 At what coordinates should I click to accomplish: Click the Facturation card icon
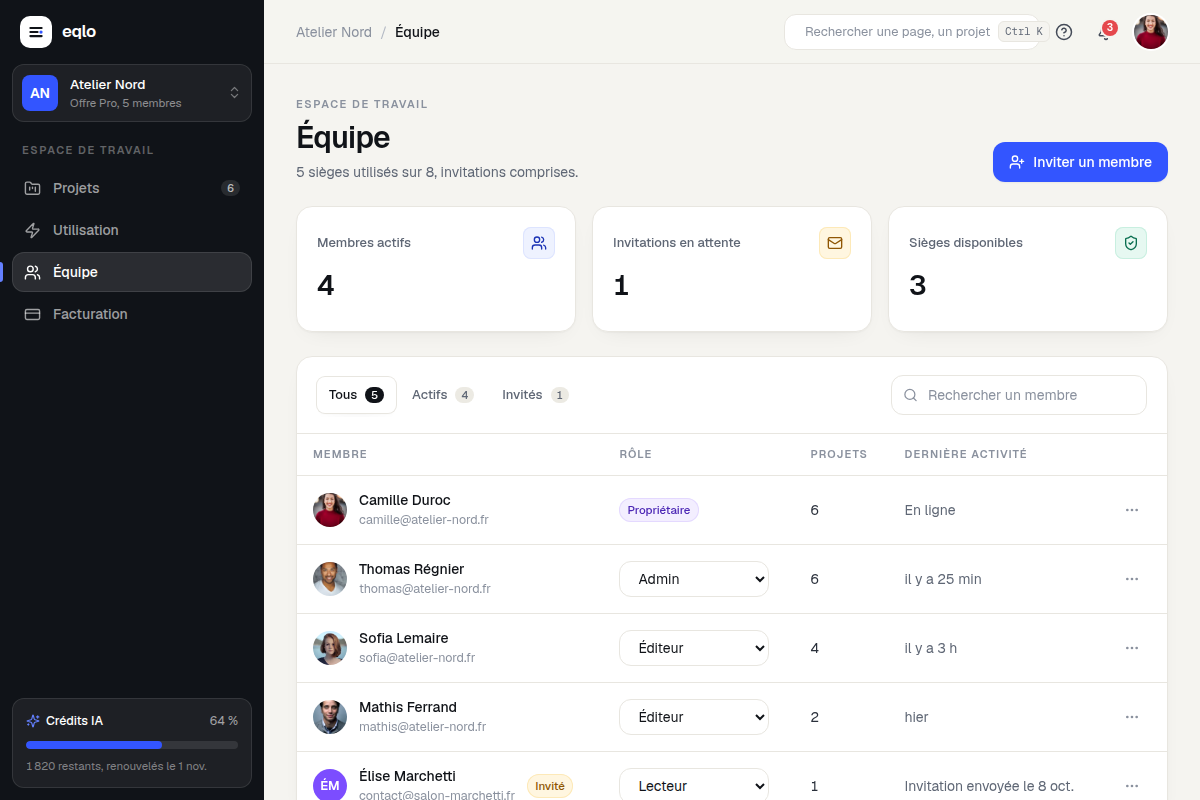(x=32, y=314)
